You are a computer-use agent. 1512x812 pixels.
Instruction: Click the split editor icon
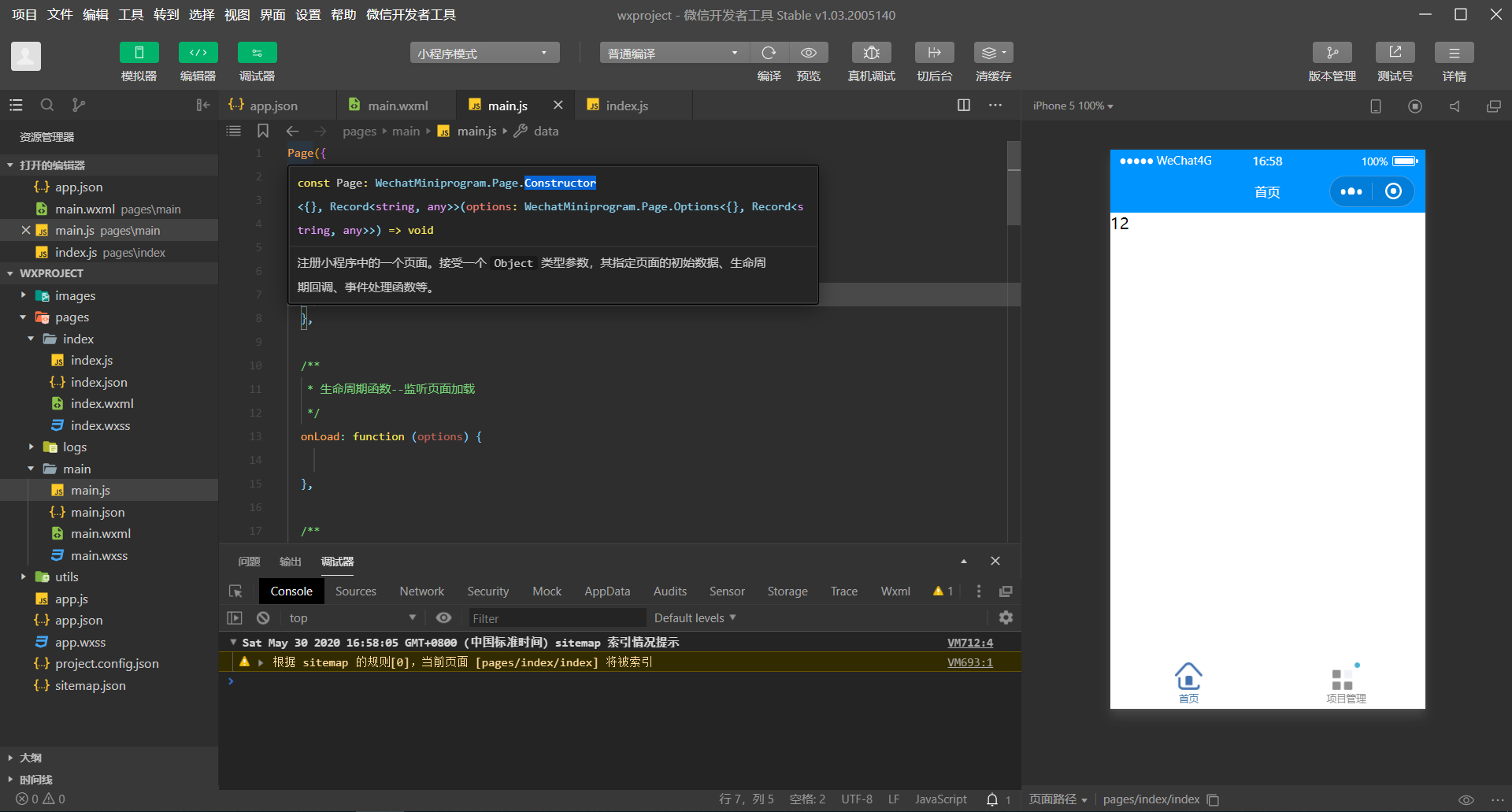click(963, 105)
